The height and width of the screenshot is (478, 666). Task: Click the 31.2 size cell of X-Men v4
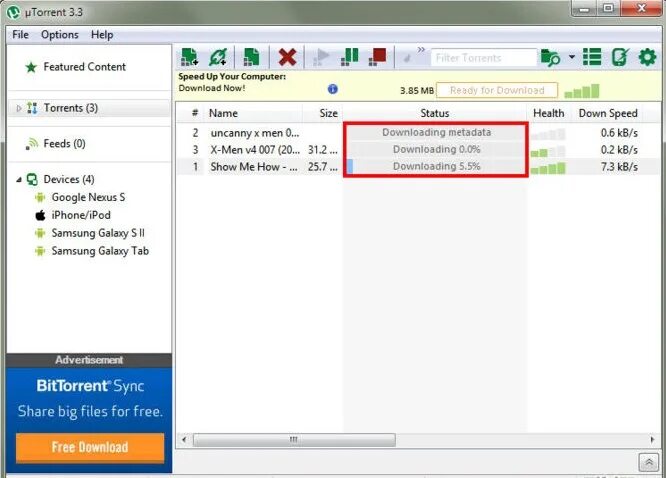323,150
